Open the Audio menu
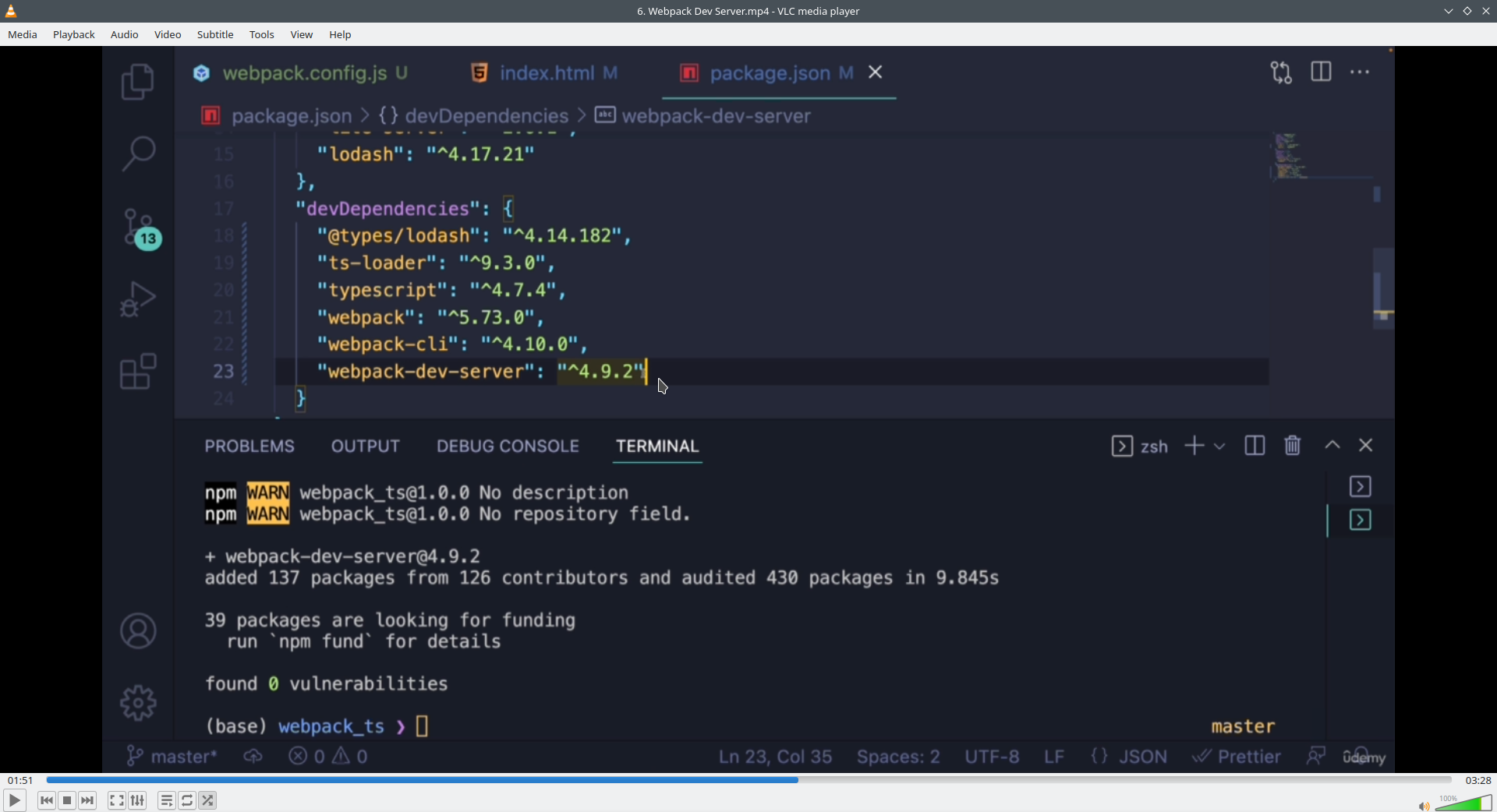 (x=125, y=35)
